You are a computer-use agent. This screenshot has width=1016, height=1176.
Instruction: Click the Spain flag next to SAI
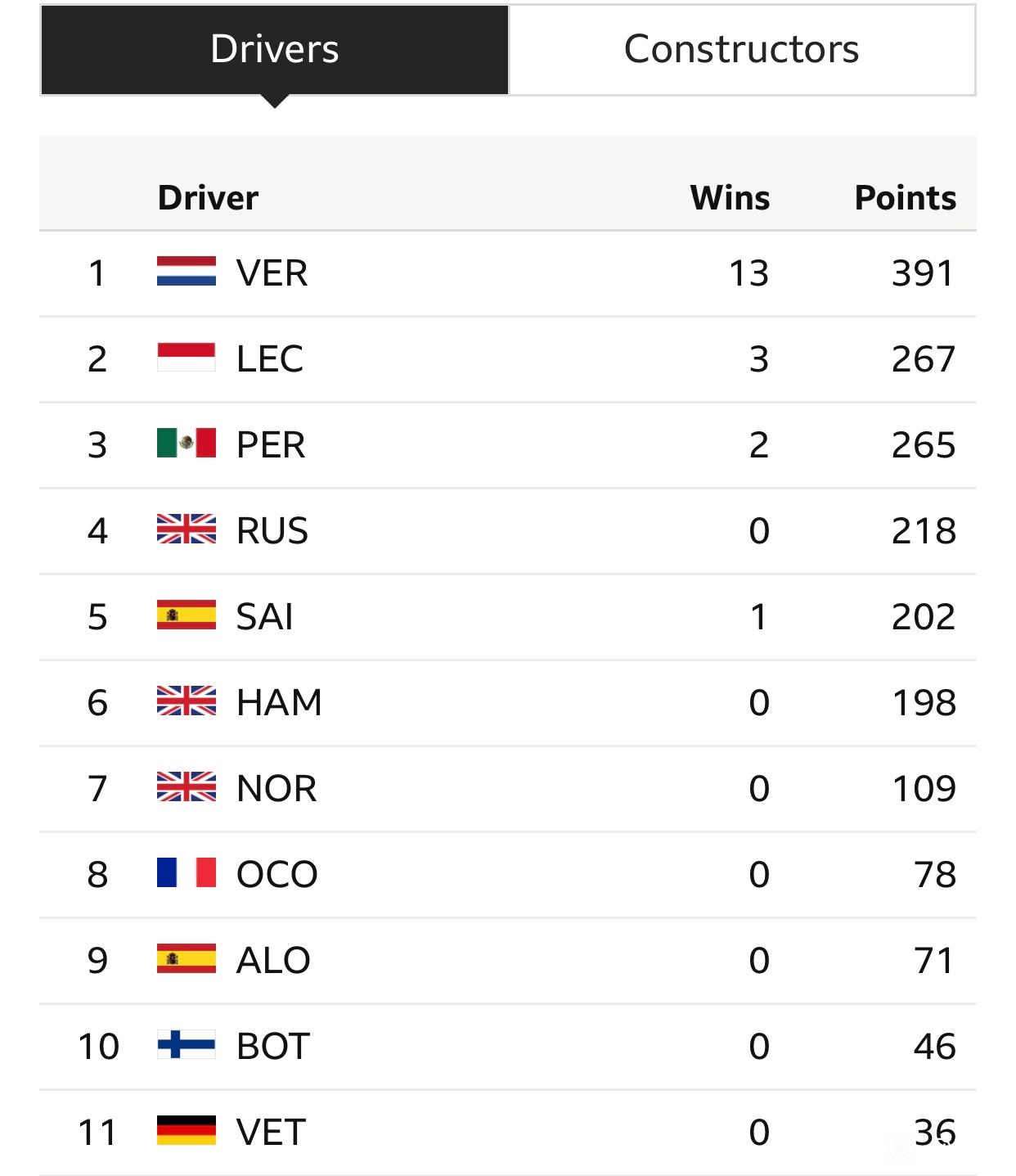[x=187, y=615]
